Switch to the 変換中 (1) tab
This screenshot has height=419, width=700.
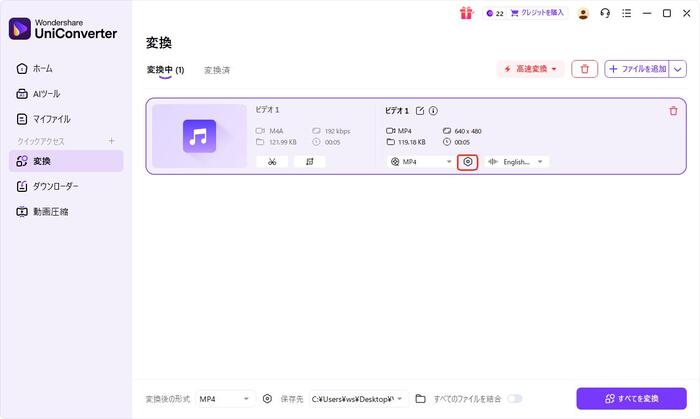coord(165,70)
